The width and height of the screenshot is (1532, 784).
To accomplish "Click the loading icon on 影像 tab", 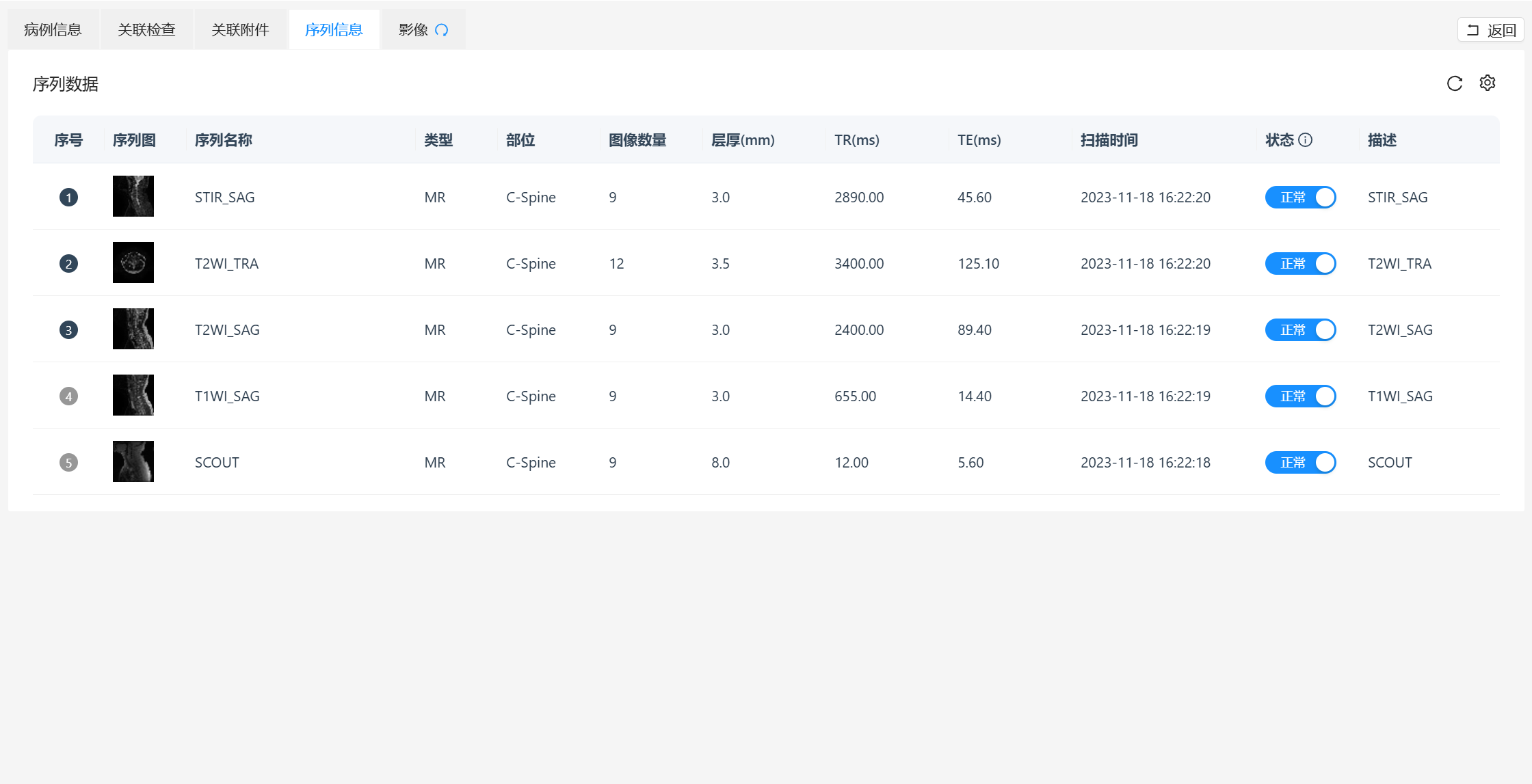I will pyautogui.click(x=442, y=30).
